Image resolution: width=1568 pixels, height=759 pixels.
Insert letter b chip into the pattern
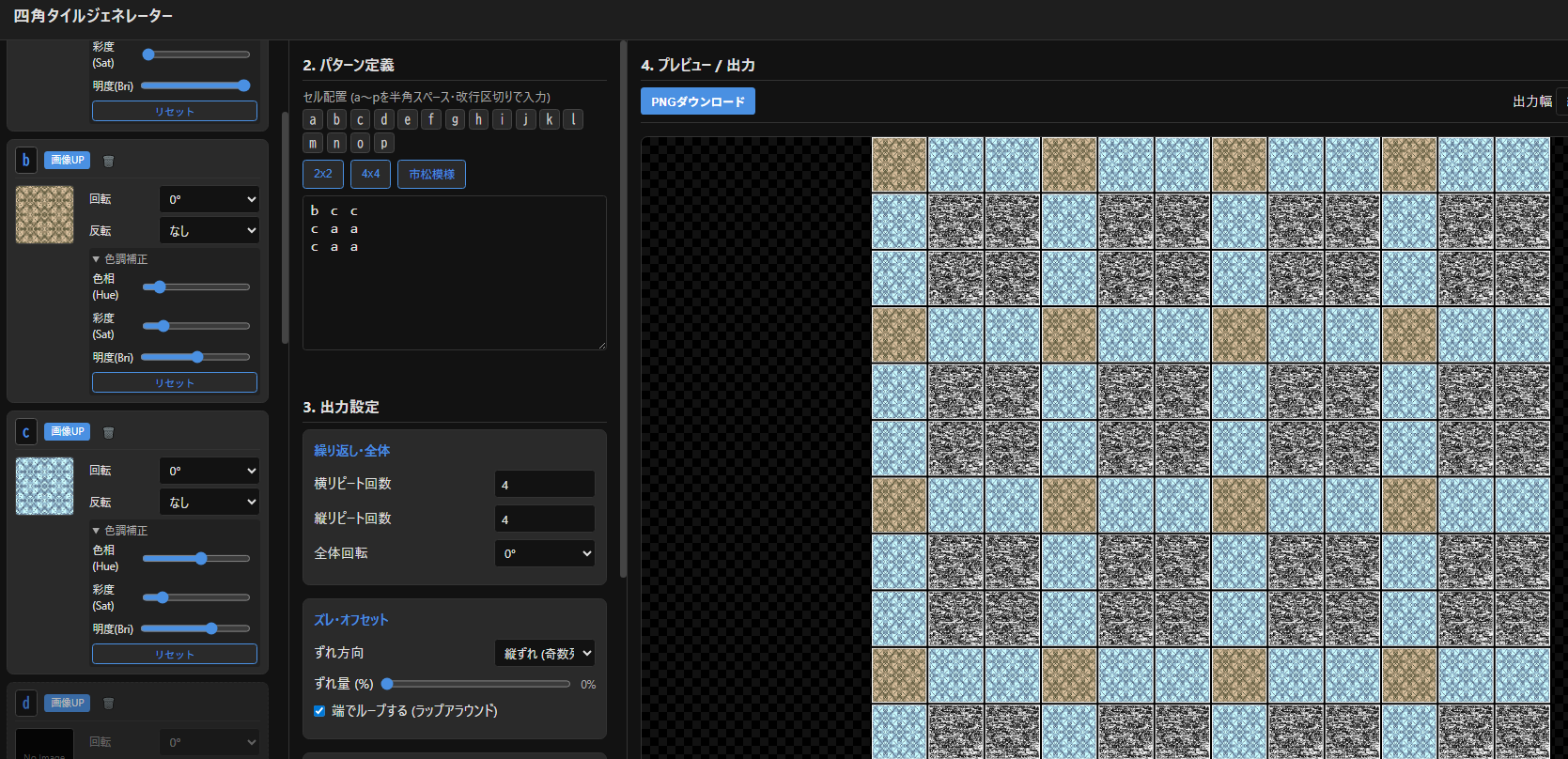coord(336,119)
